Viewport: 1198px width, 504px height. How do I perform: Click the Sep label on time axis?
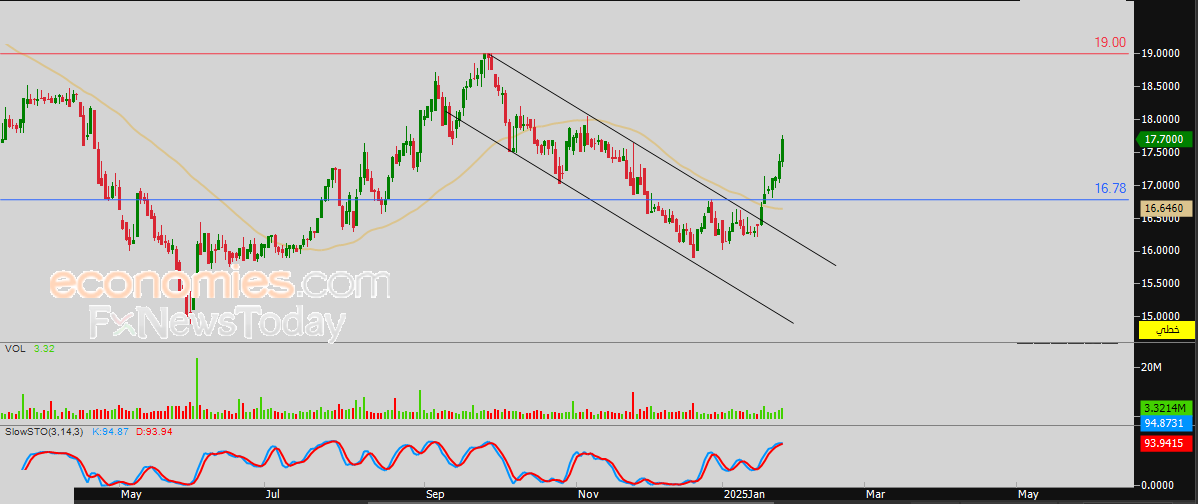point(435,495)
